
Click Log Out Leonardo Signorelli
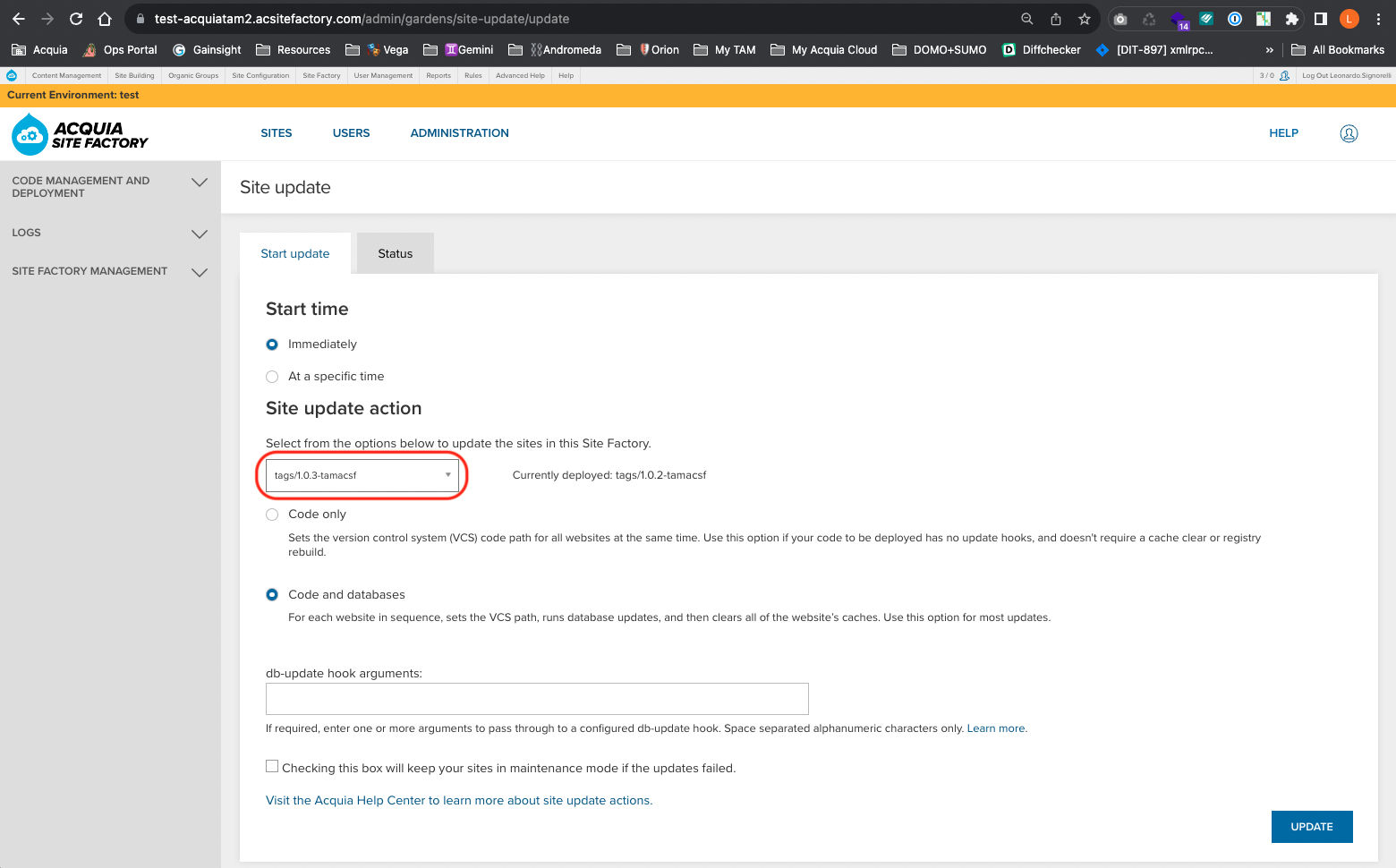pyautogui.click(x=1346, y=75)
